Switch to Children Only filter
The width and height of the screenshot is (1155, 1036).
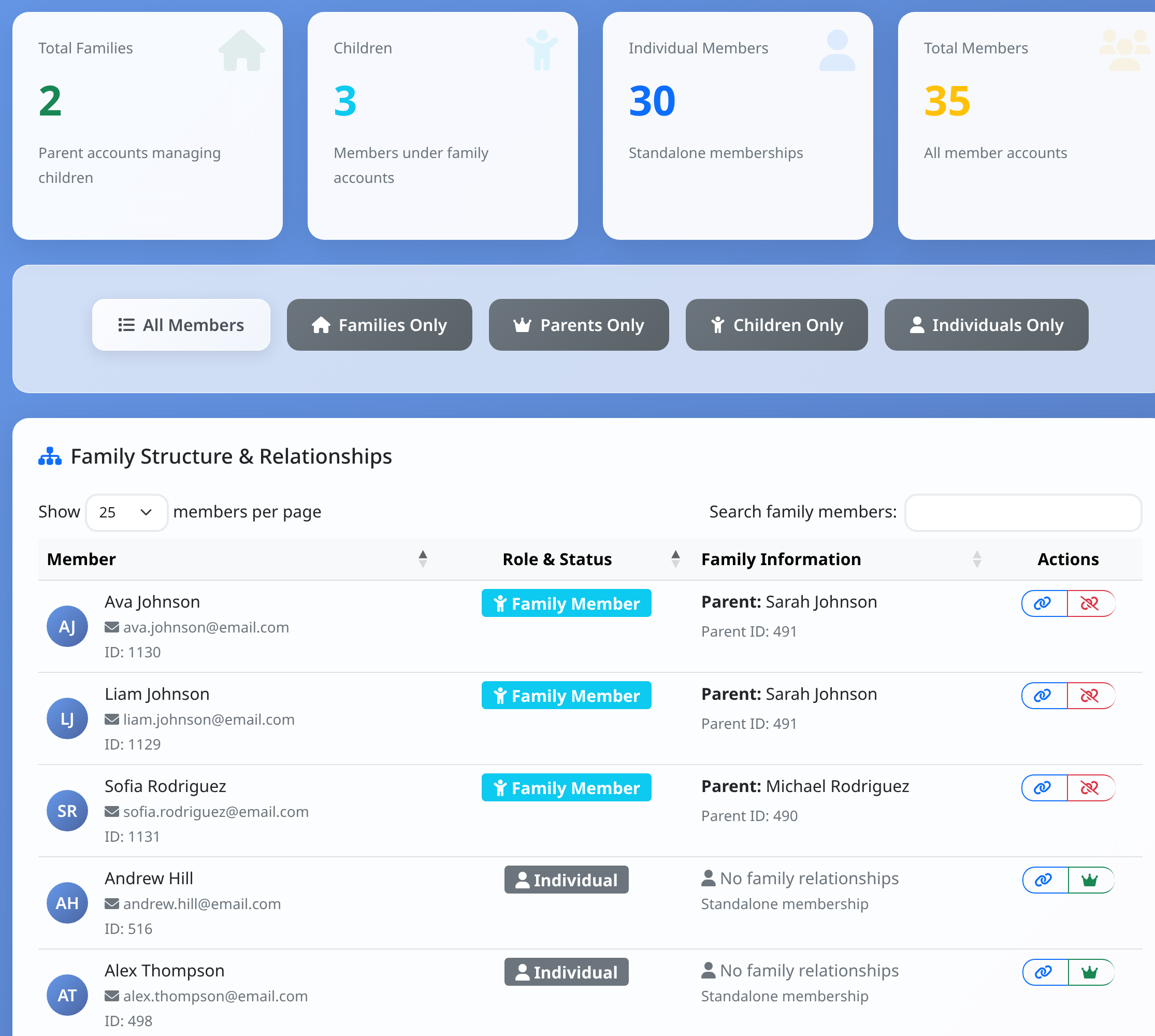coord(776,325)
